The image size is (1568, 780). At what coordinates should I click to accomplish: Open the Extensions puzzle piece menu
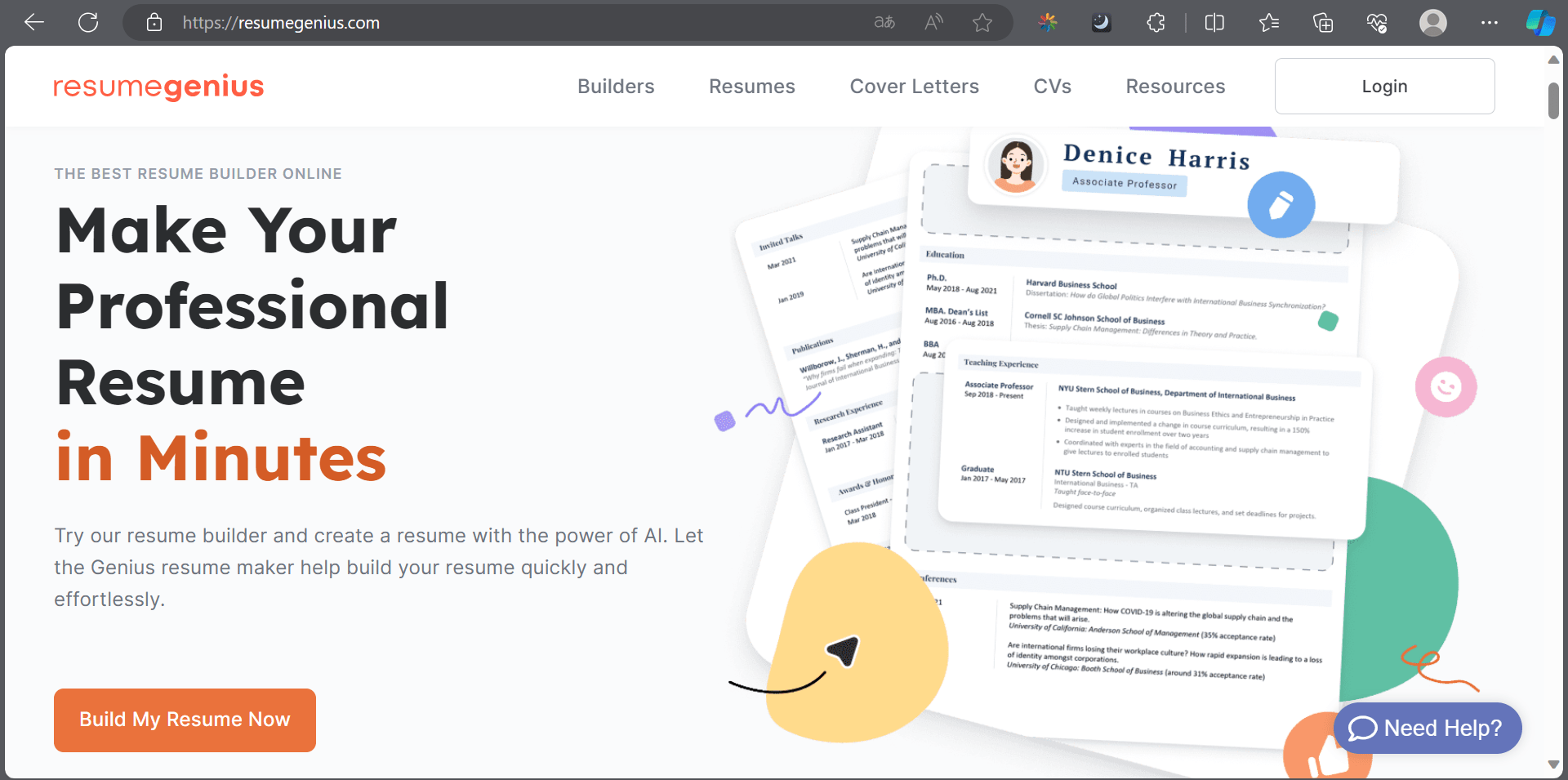tap(1156, 22)
